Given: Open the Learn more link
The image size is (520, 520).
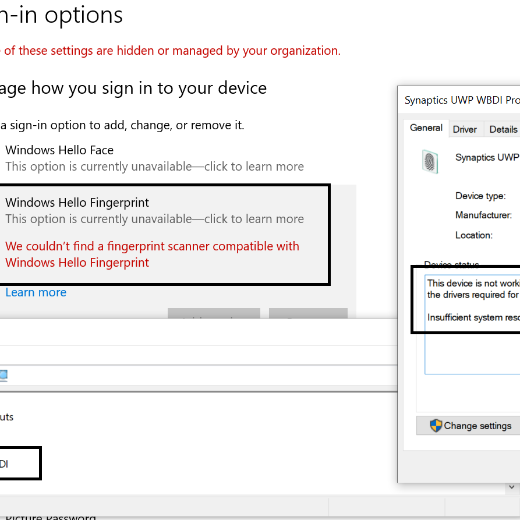Looking at the screenshot, I should [36, 292].
